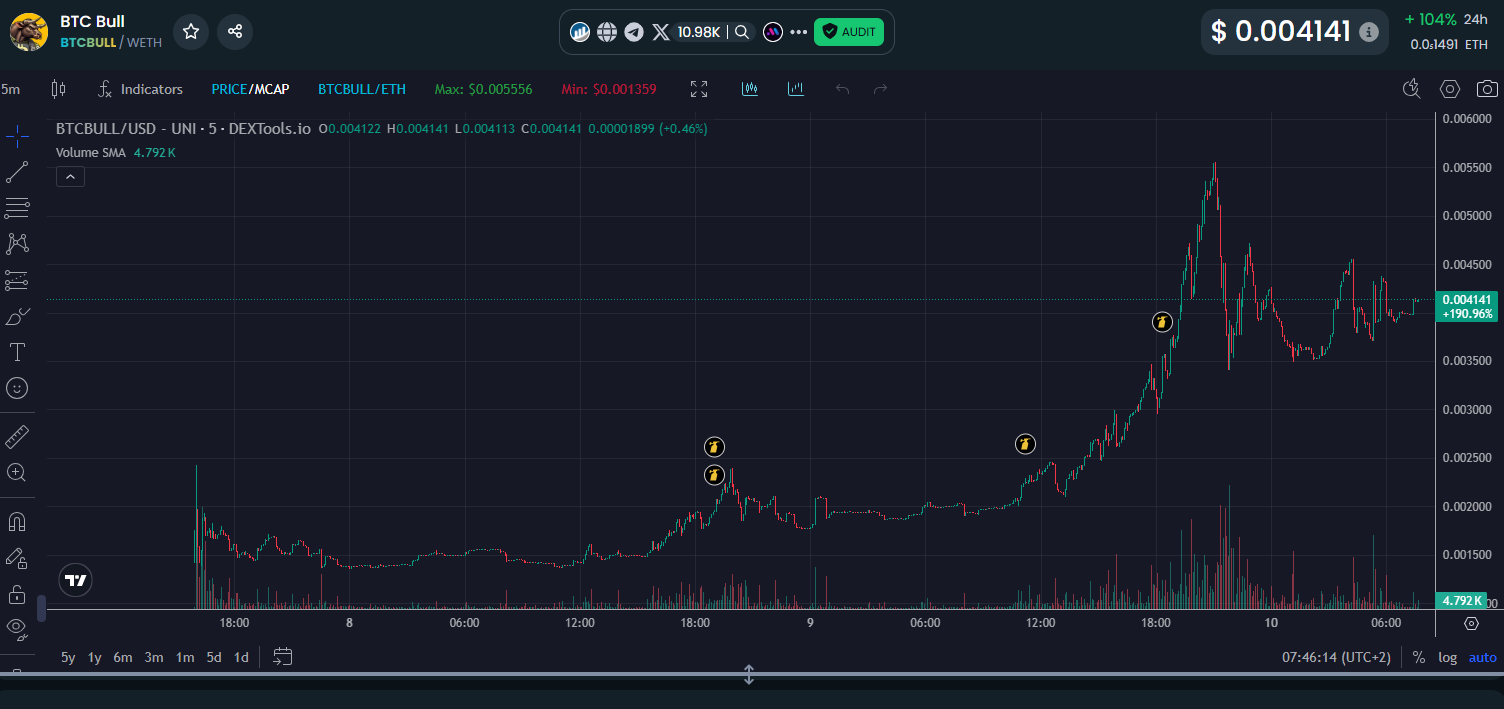1504x709 pixels.
Task: Open the chart-stats icon in the social bar
Action: (x=580, y=32)
